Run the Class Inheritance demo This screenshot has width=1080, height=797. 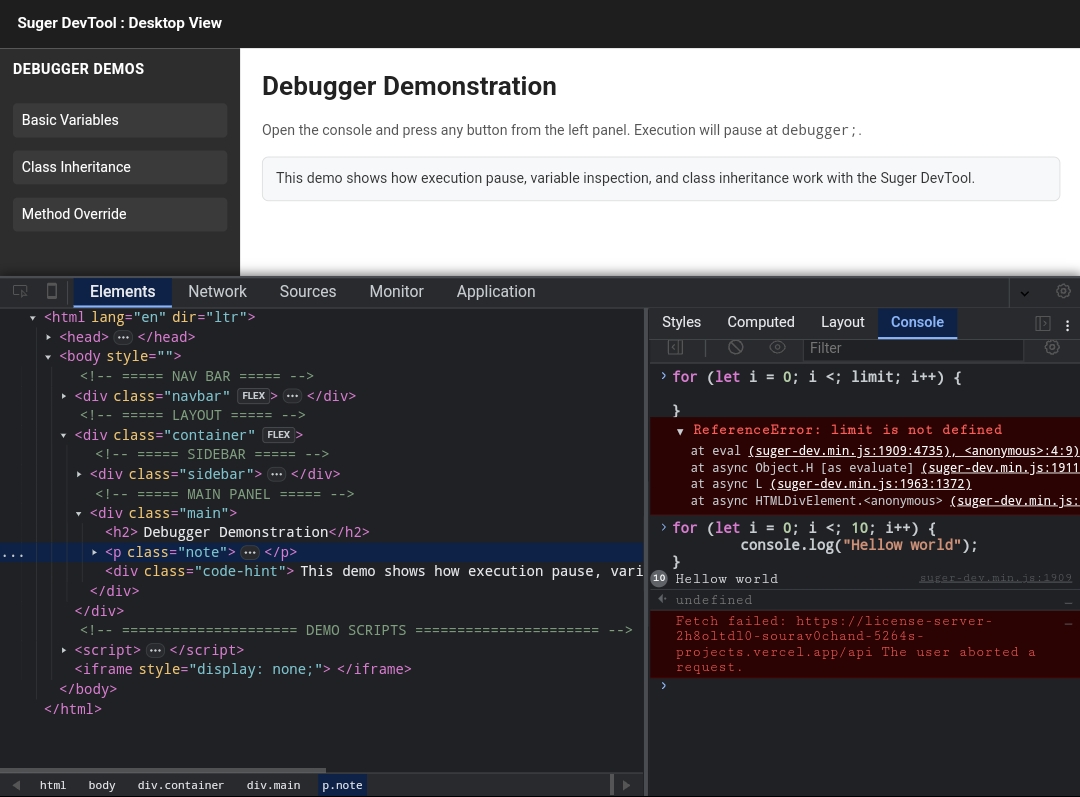coord(120,167)
